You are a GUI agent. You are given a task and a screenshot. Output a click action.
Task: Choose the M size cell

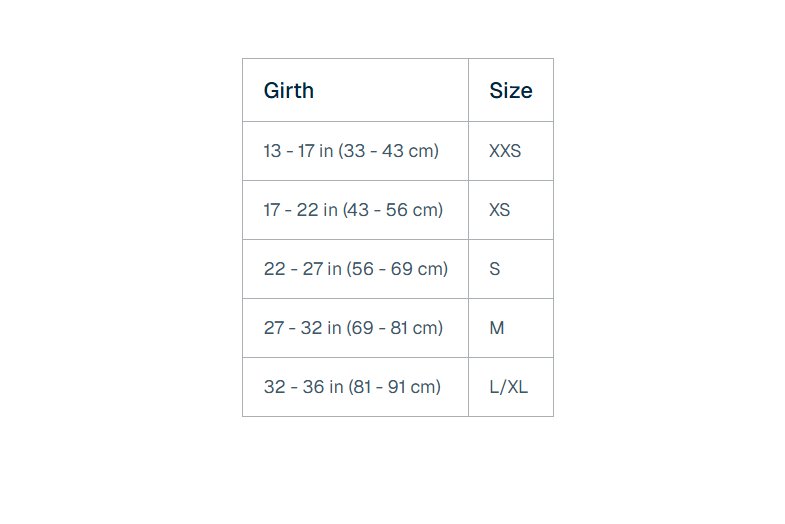497,328
